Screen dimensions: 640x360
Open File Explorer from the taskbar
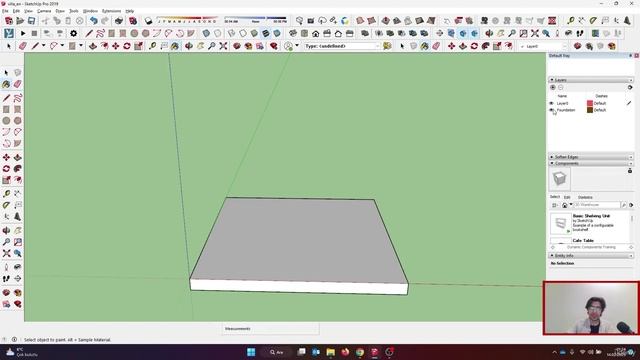331,352
